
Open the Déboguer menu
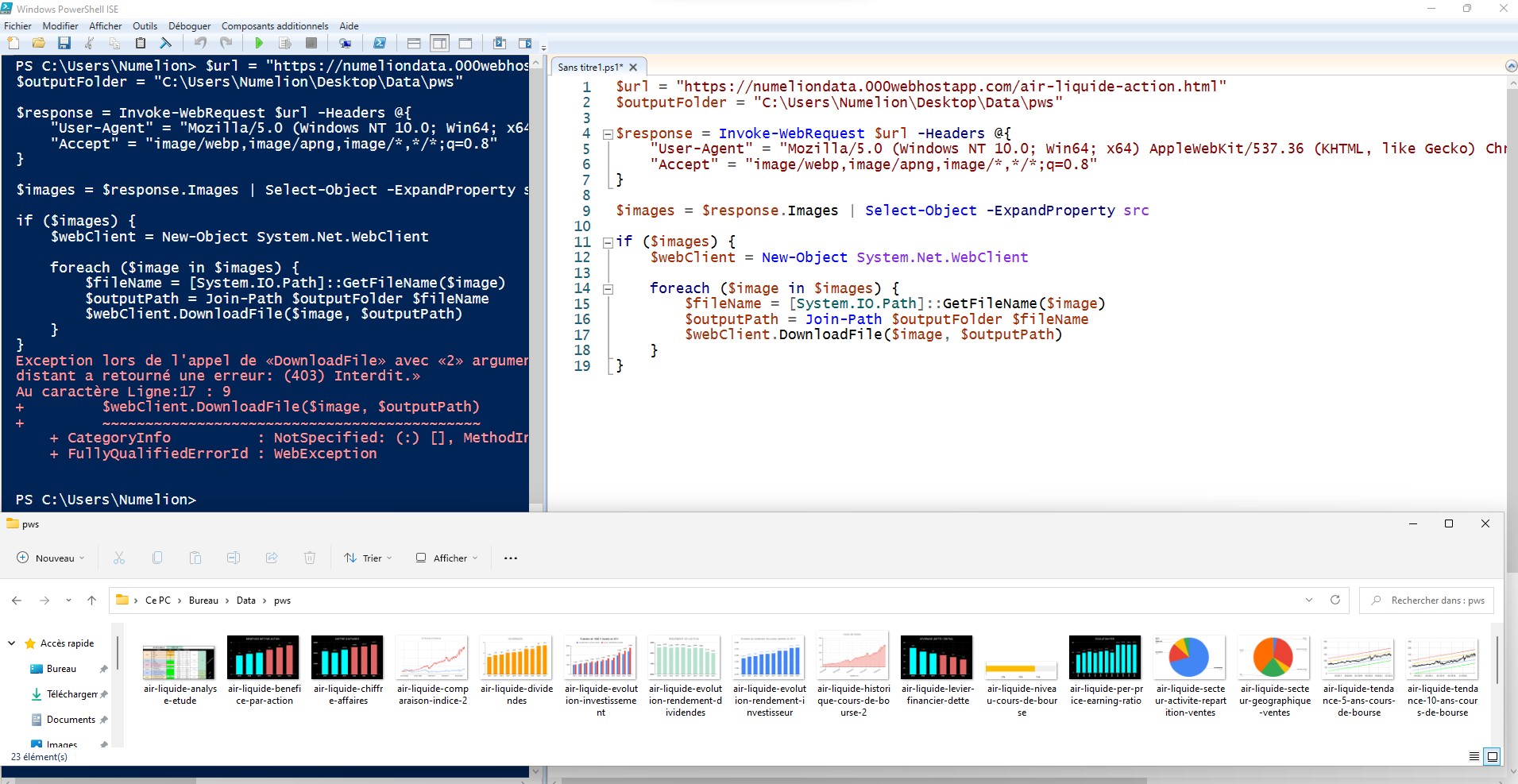[190, 25]
